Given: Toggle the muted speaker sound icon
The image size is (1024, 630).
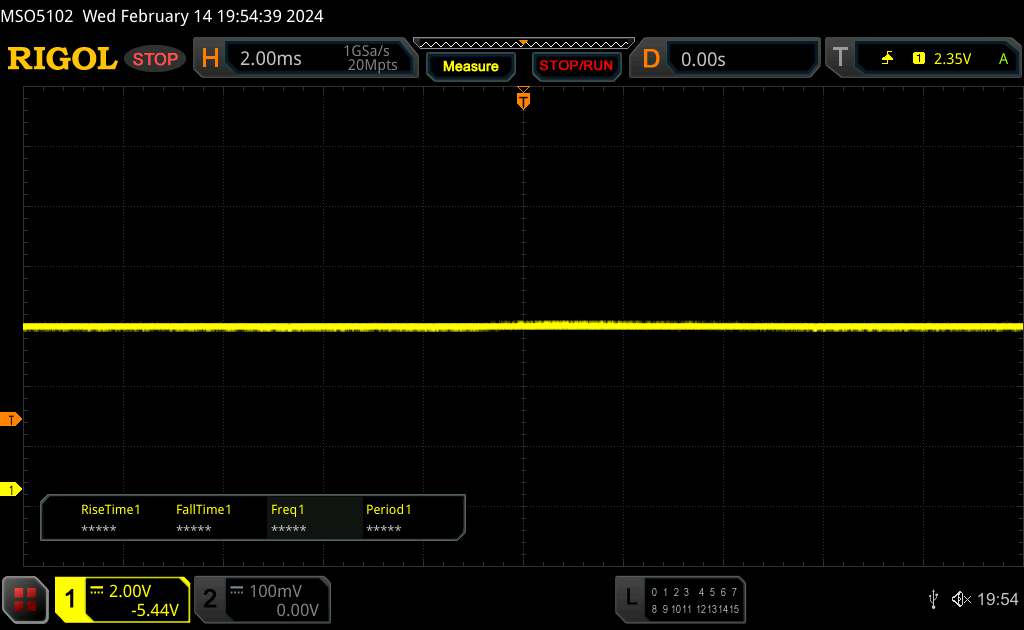Looking at the screenshot, I should (x=961, y=599).
